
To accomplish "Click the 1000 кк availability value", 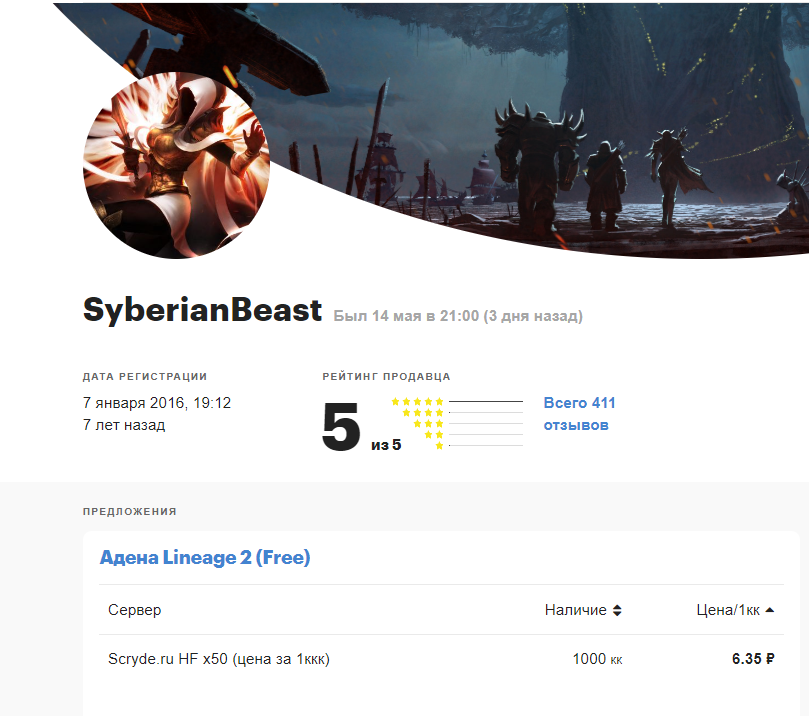I will pos(597,659).
